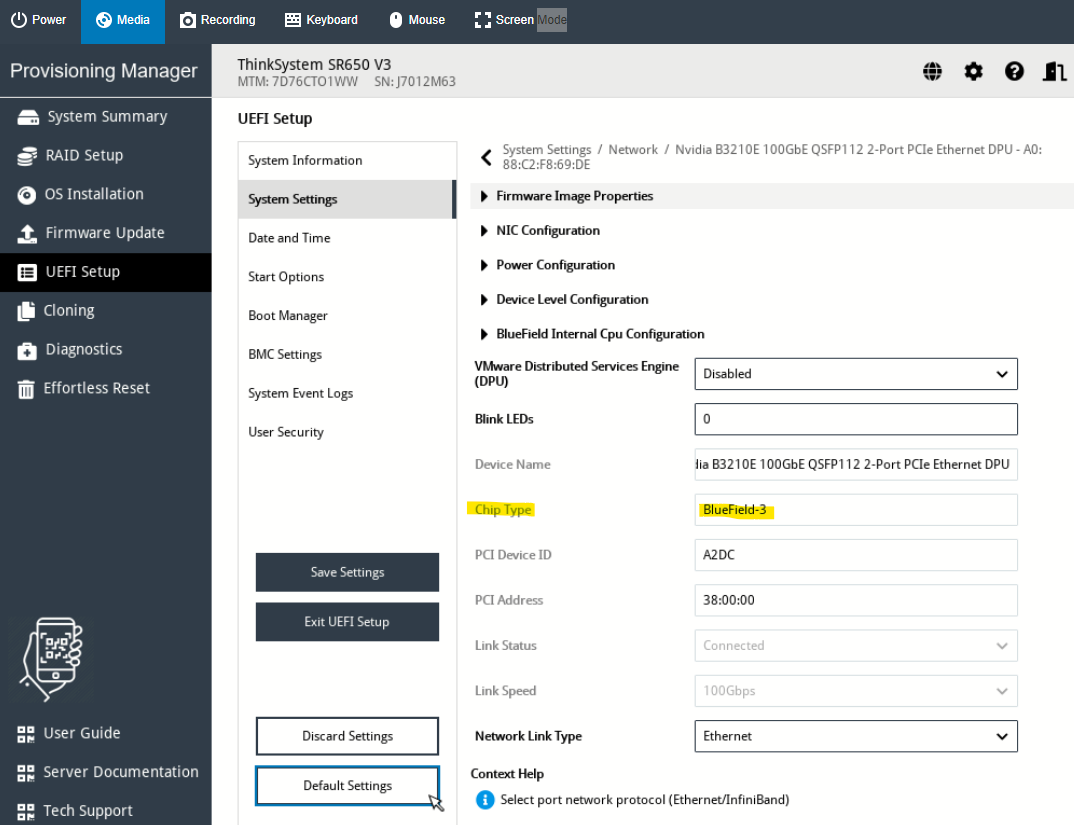The width and height of the screenshot is (1074, 825).
Task: Open Server Documentation QR link
Action: [108, 772]
